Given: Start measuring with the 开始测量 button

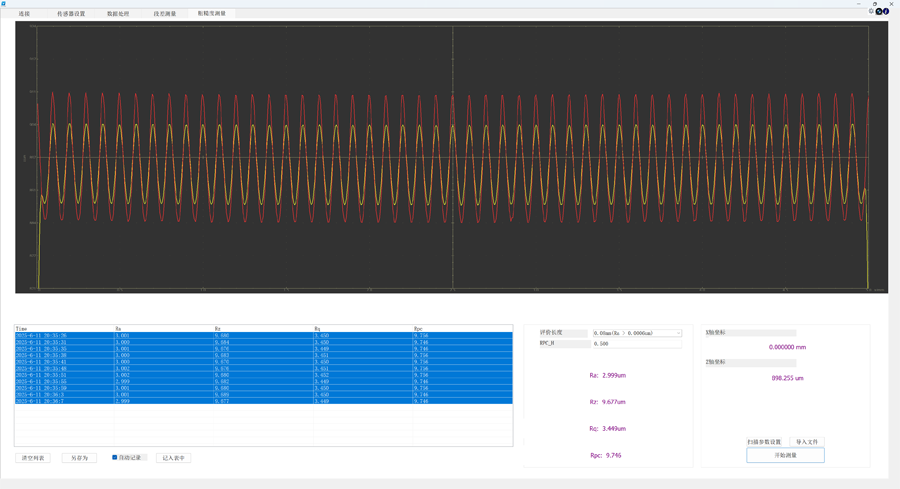Looking at the screenshot, I should (785, 455).
